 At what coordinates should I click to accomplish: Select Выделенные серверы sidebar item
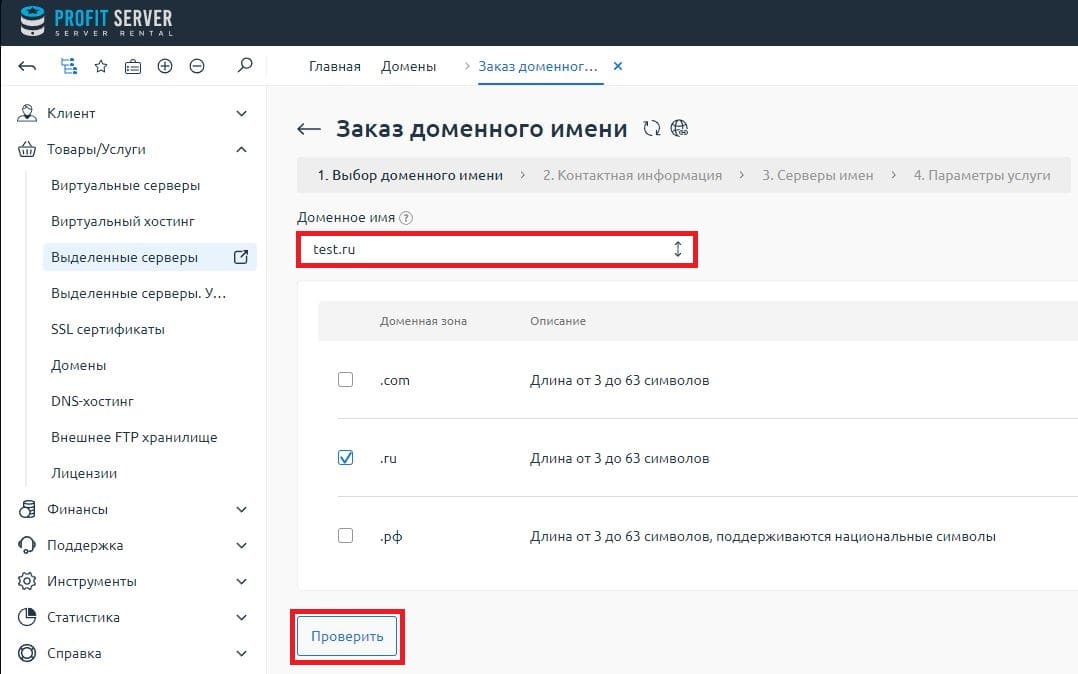tap(150, 257)
